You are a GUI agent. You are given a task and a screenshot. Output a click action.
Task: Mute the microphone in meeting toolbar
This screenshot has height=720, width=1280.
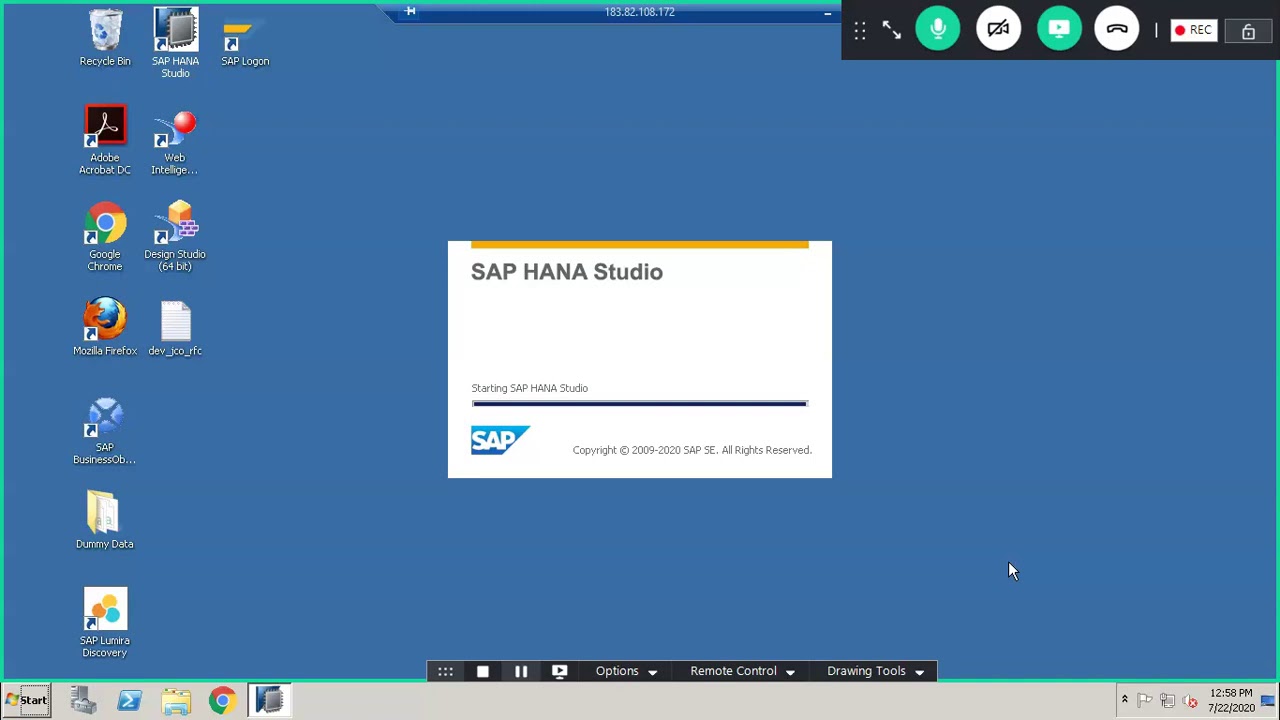pyautogui.click(x=938, y=29)
